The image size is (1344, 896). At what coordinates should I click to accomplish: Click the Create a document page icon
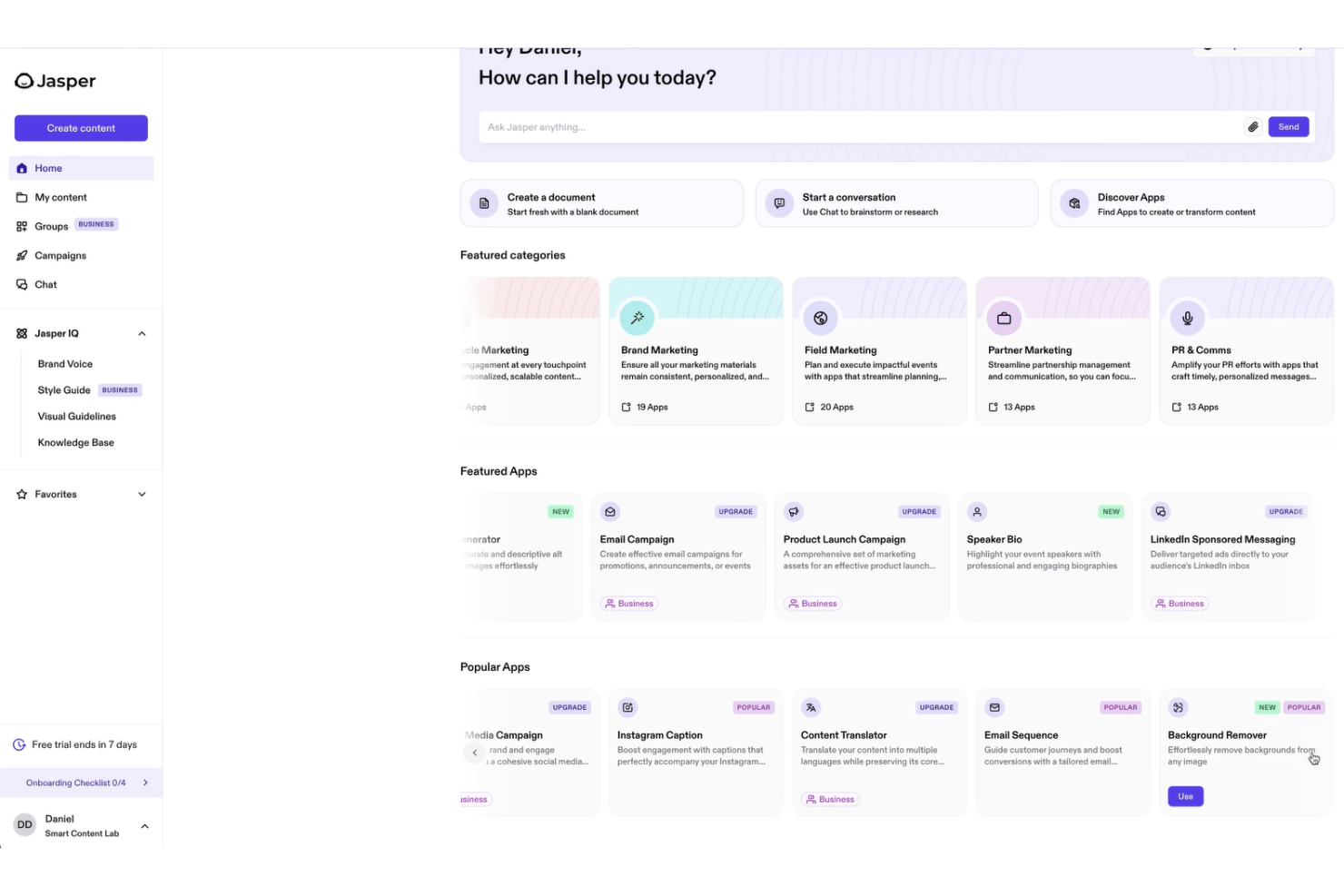(x=484, y=203)
